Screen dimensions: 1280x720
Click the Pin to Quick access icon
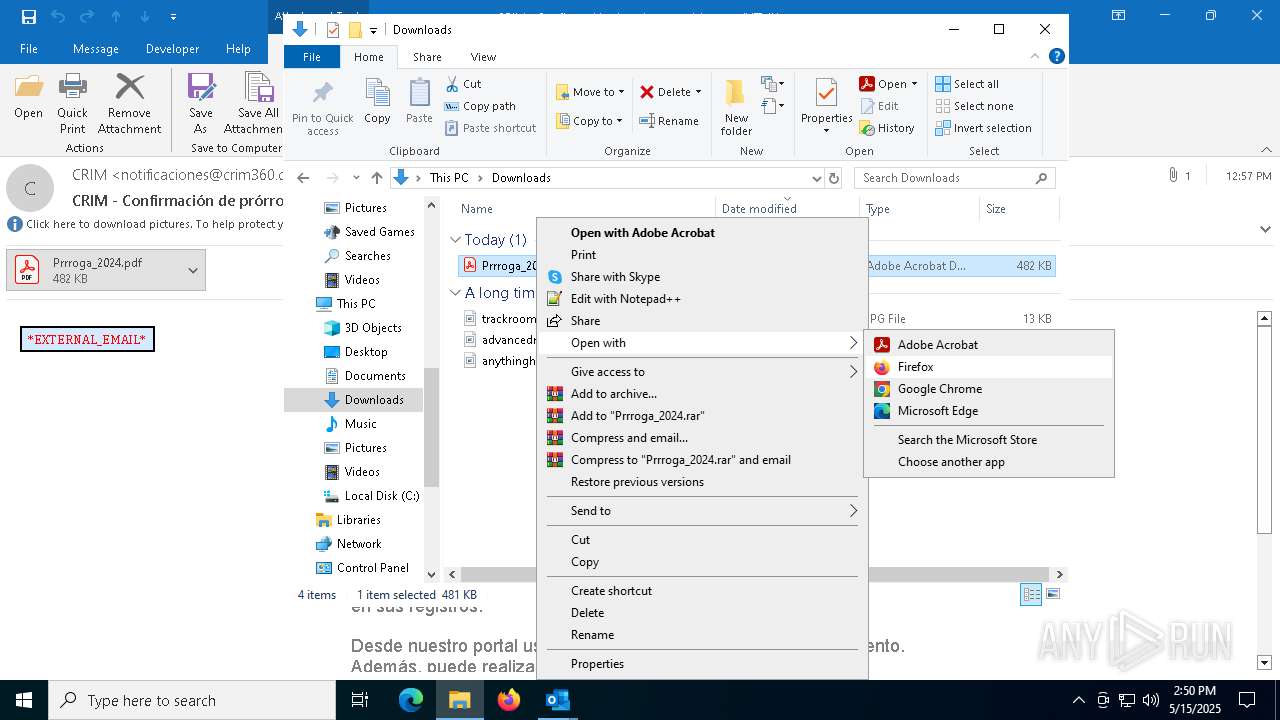pos(322,107)
